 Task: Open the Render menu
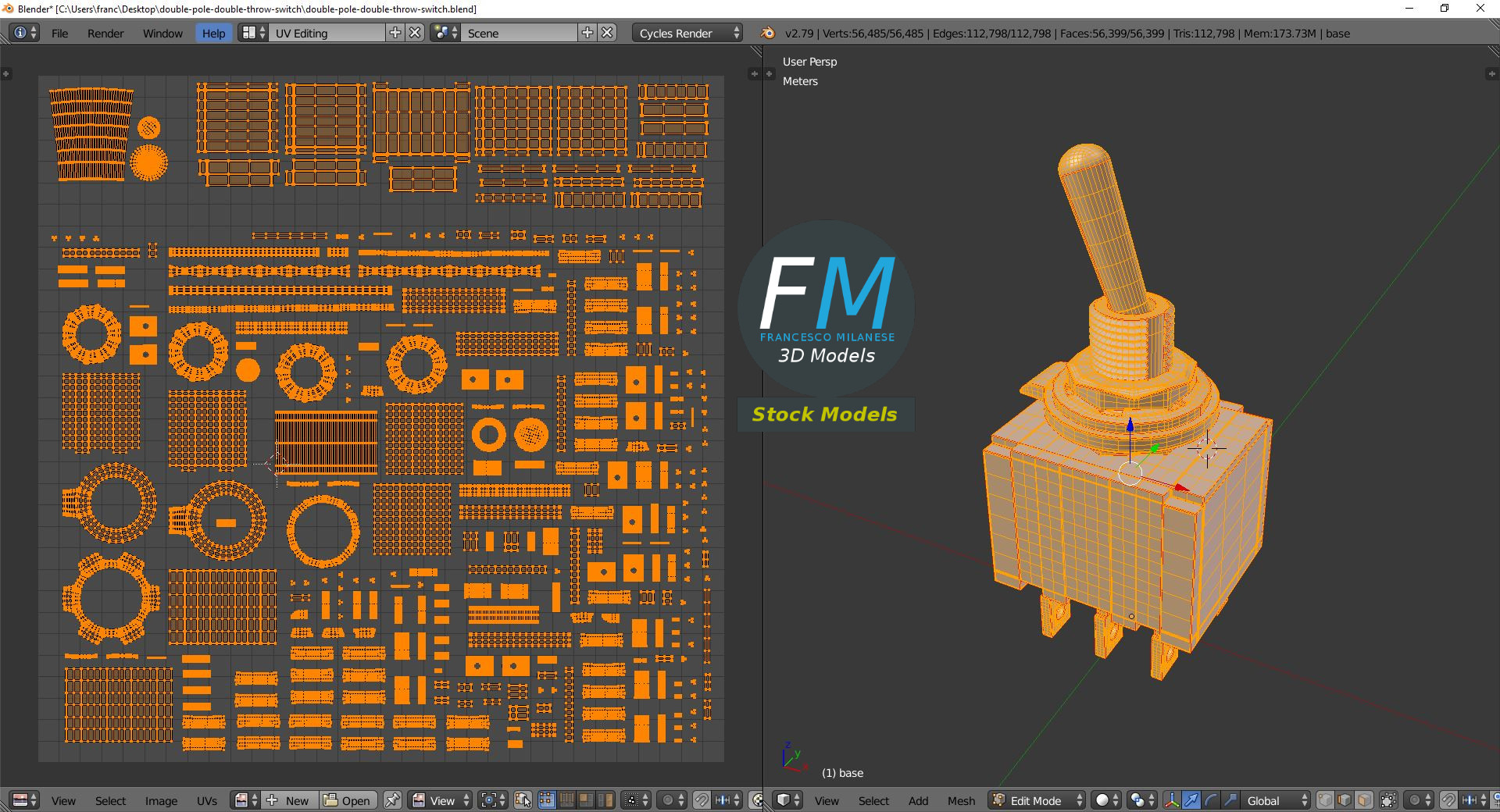pyautogui.click(x=105, y=34)
